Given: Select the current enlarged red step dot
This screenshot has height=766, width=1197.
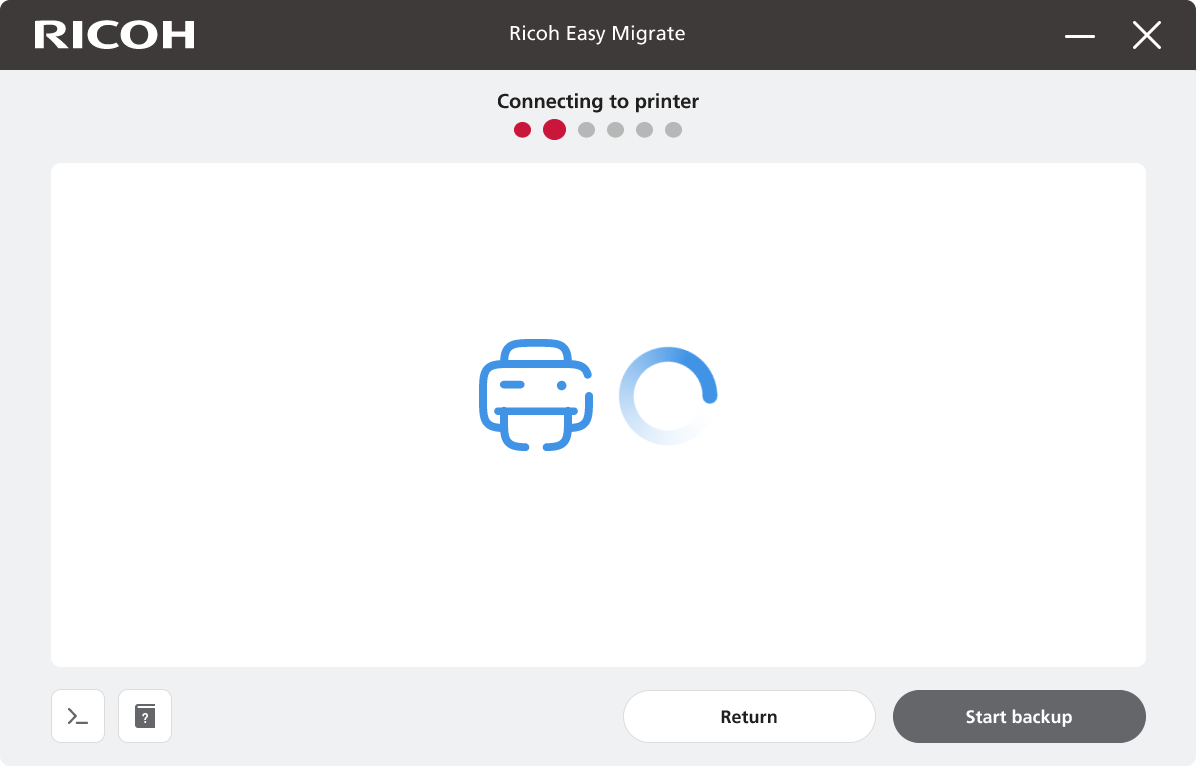Looking at the screenshot, I should 554,129.
